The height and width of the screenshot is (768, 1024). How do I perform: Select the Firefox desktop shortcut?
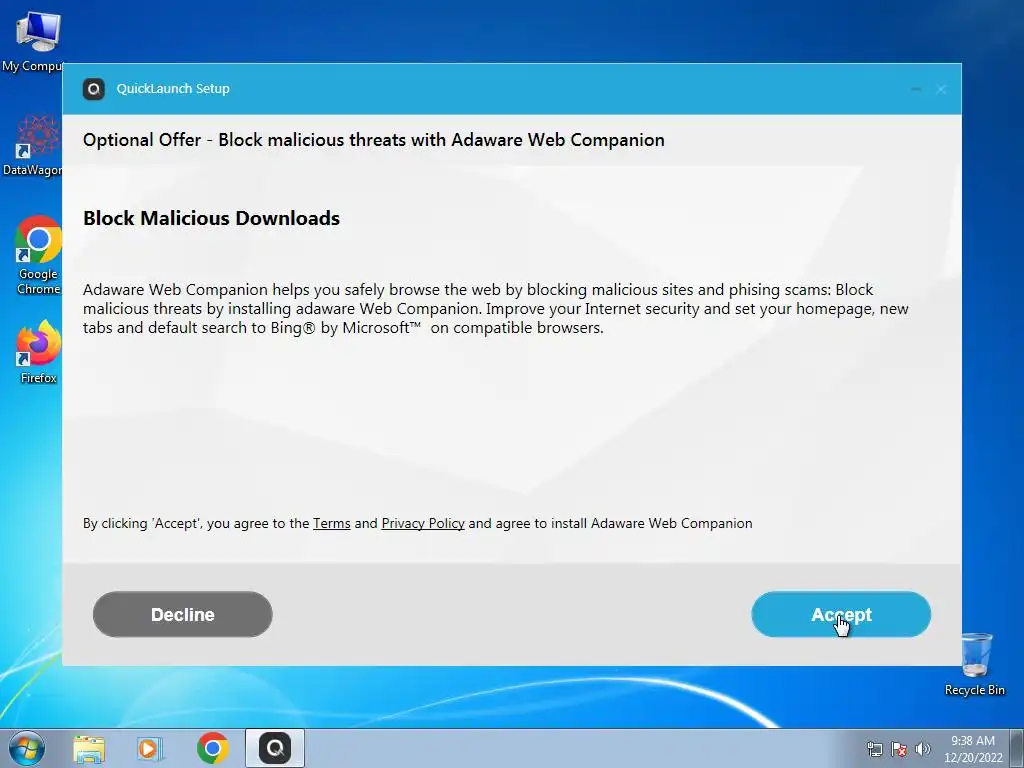[38, 353]
